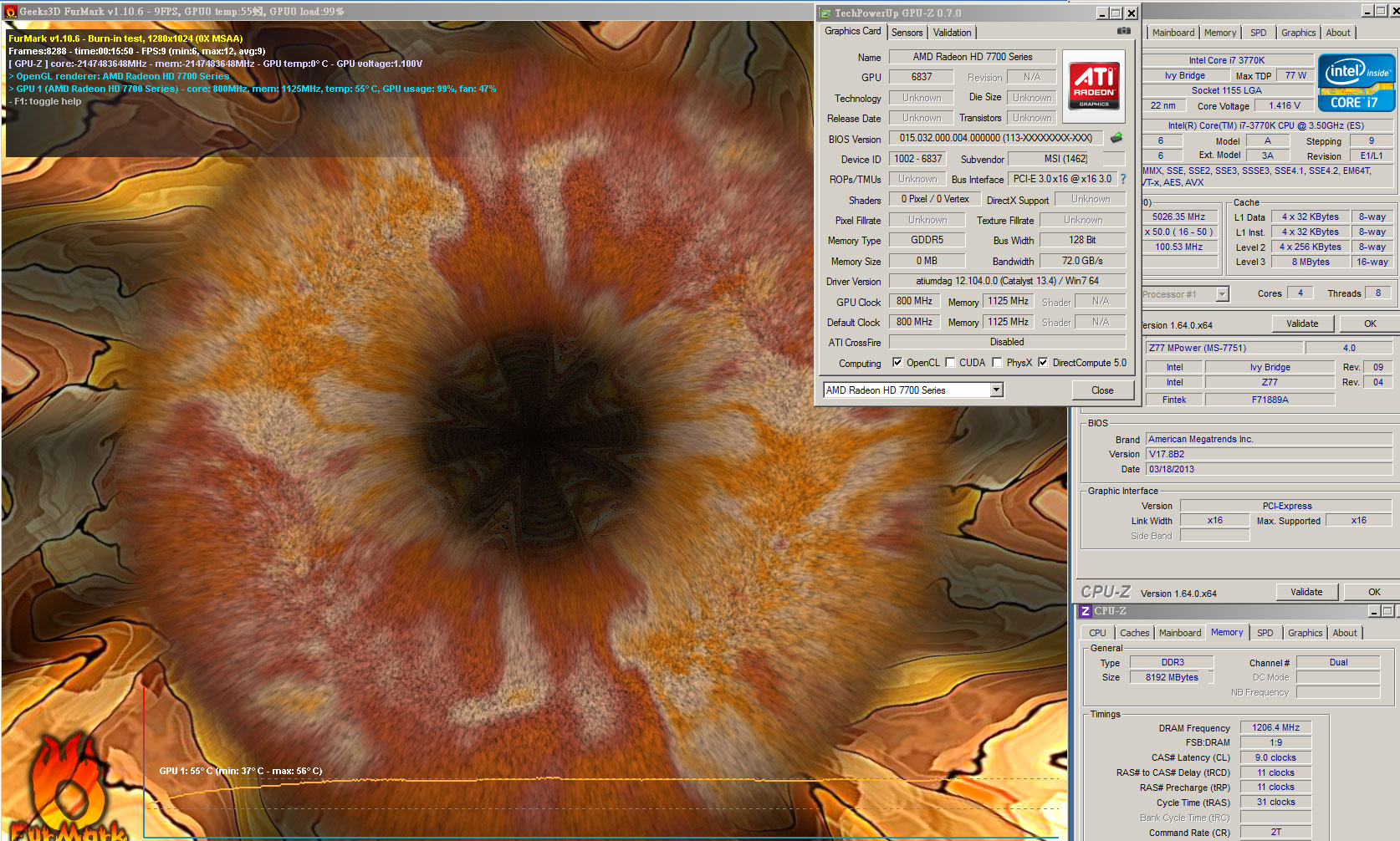Click the Memory Type value GDDR5
This screenshot has width=1400, height=841.
coord(927,240)
